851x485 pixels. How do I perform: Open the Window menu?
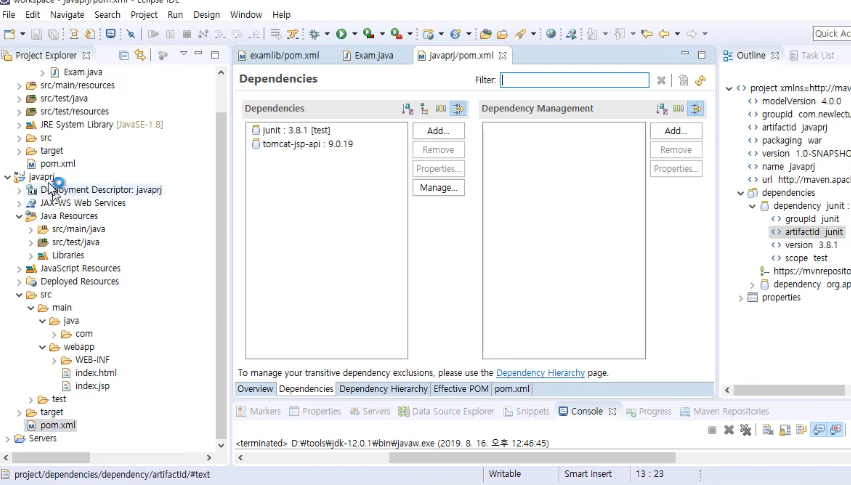(x=246, y=15)
